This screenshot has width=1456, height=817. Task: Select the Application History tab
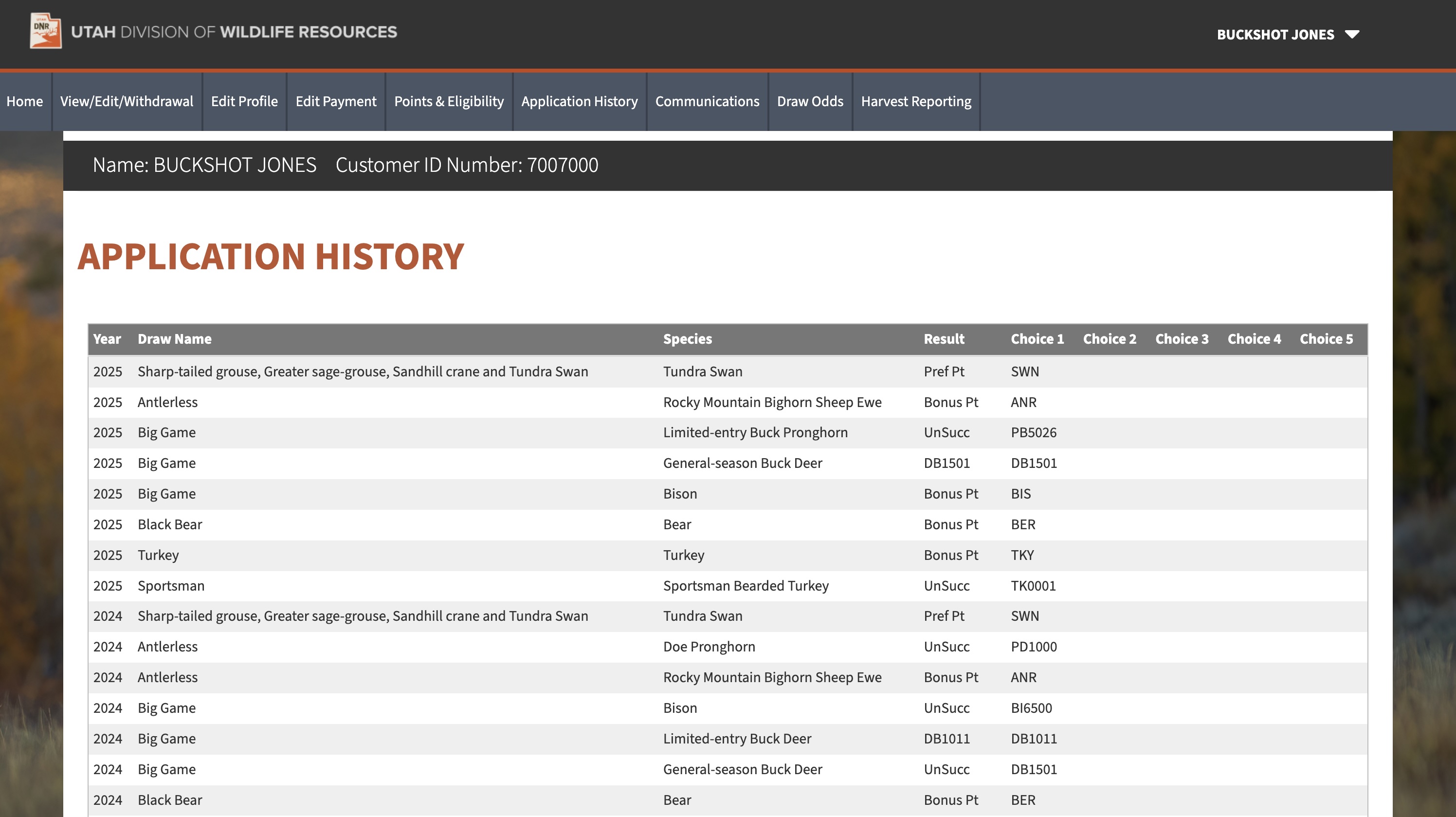[580, 101]
